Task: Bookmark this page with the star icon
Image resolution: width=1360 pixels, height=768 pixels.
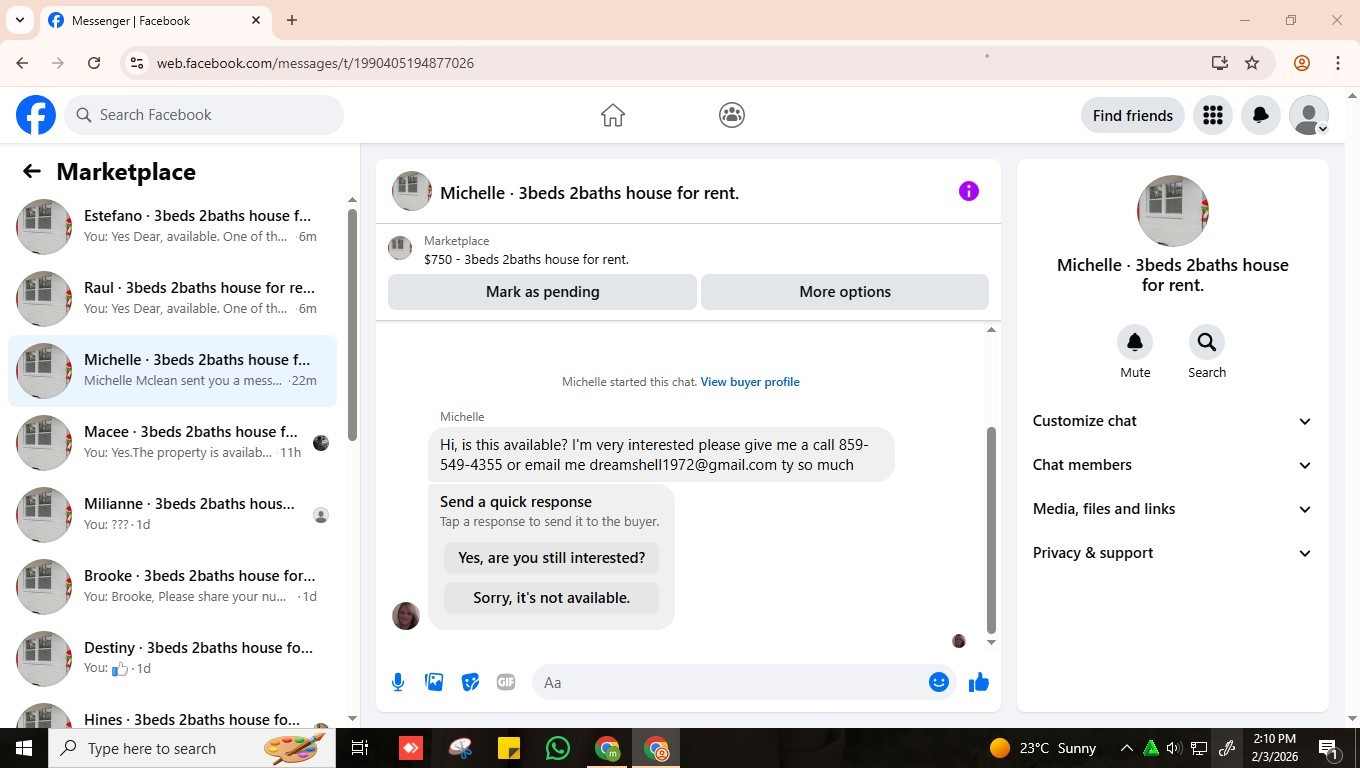Action: pyautogui.click(x=1252, y=63)
